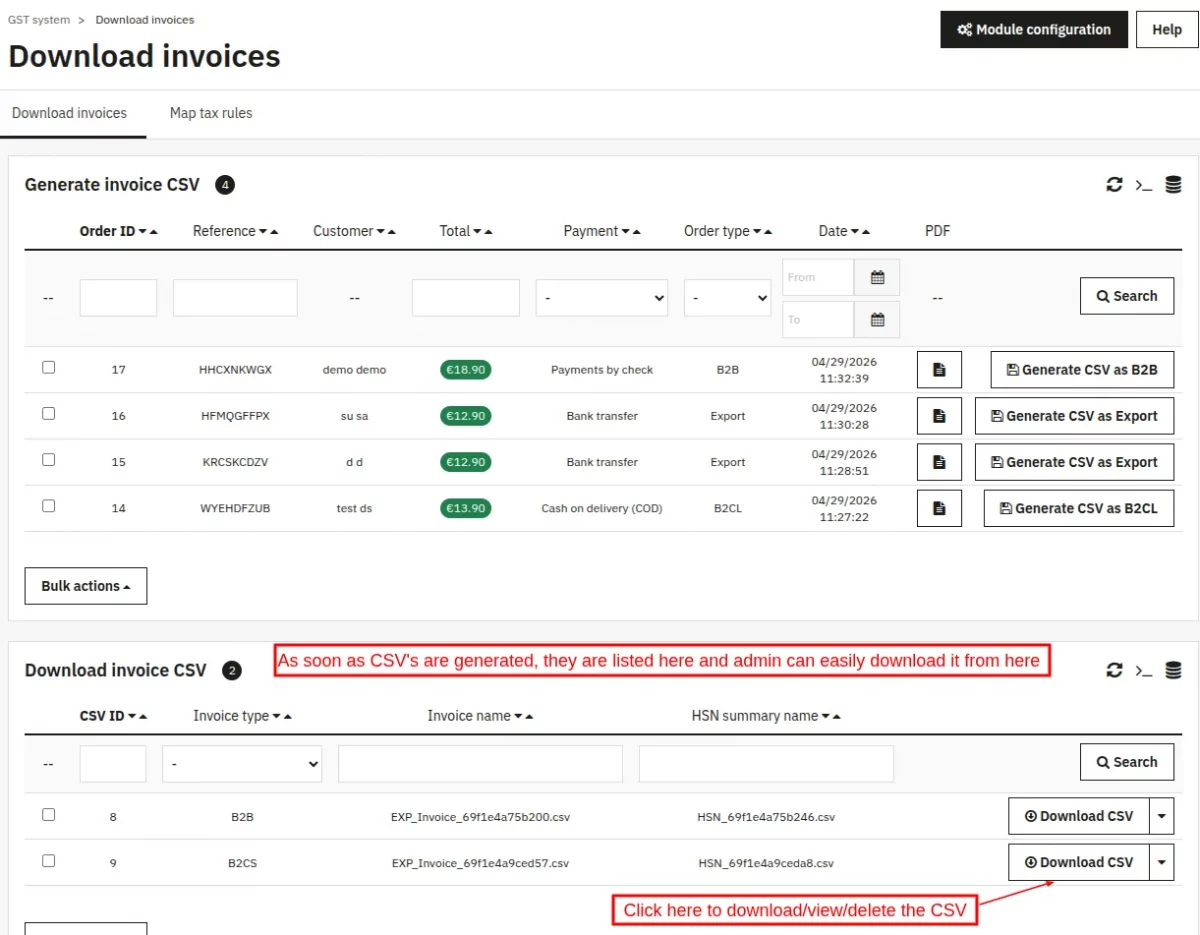Open the To date calendar picker
Viewport: 1200px width, 935px height.
click(877, 320)
